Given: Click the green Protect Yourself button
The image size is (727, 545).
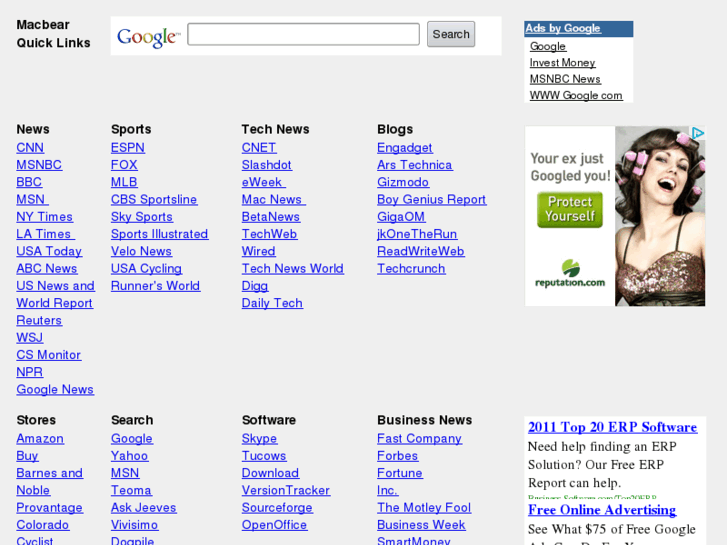Looking at the screenshot, I should (x=570, y=210).
